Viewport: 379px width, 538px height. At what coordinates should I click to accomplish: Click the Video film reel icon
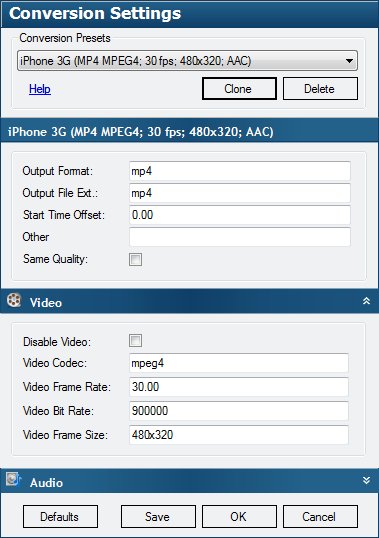(x=14, y=301)
